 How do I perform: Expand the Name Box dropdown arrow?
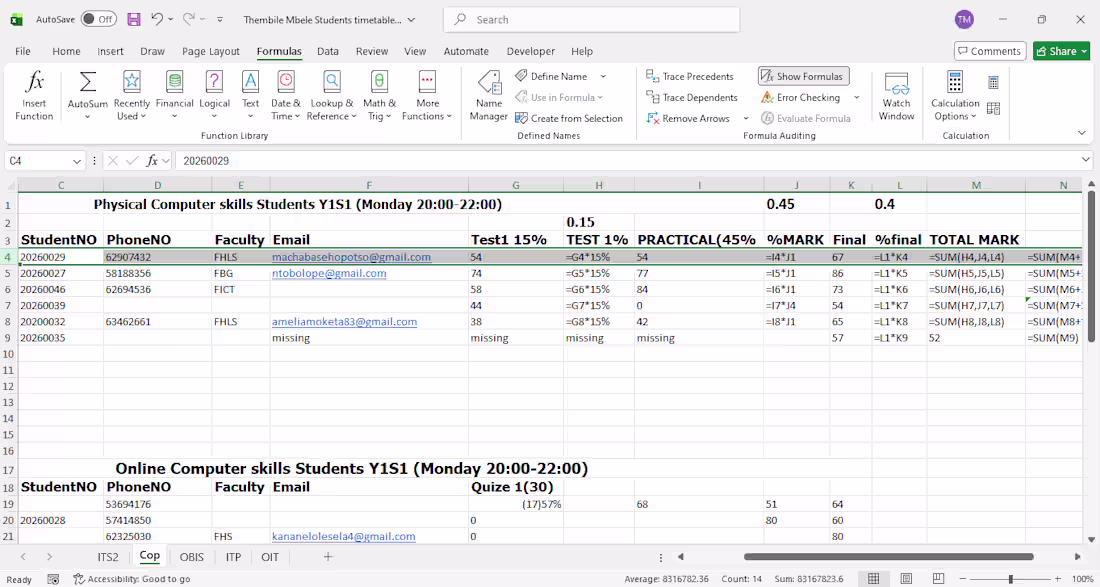click(77, 161)
